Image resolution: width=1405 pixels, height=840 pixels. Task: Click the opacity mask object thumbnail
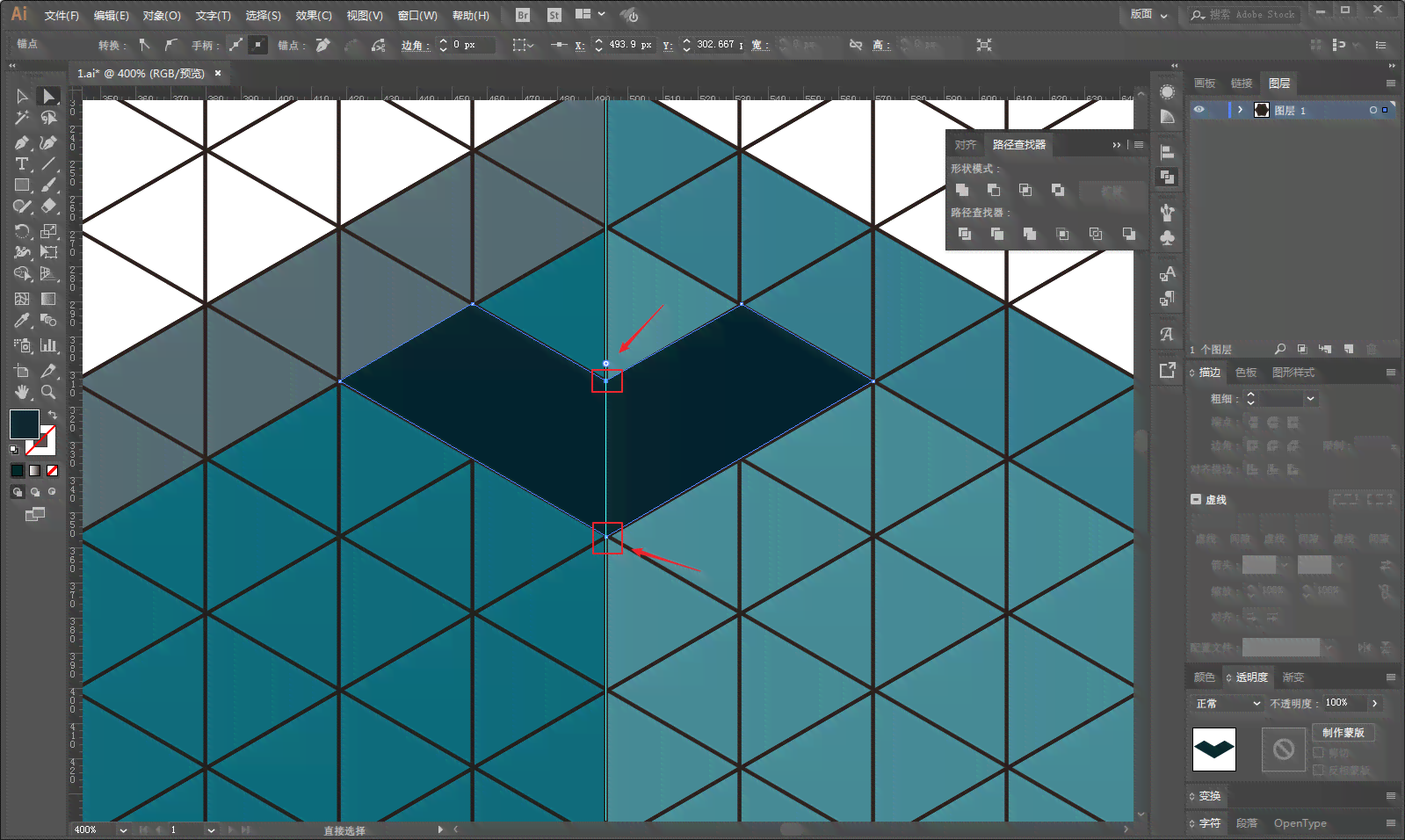1214,749
